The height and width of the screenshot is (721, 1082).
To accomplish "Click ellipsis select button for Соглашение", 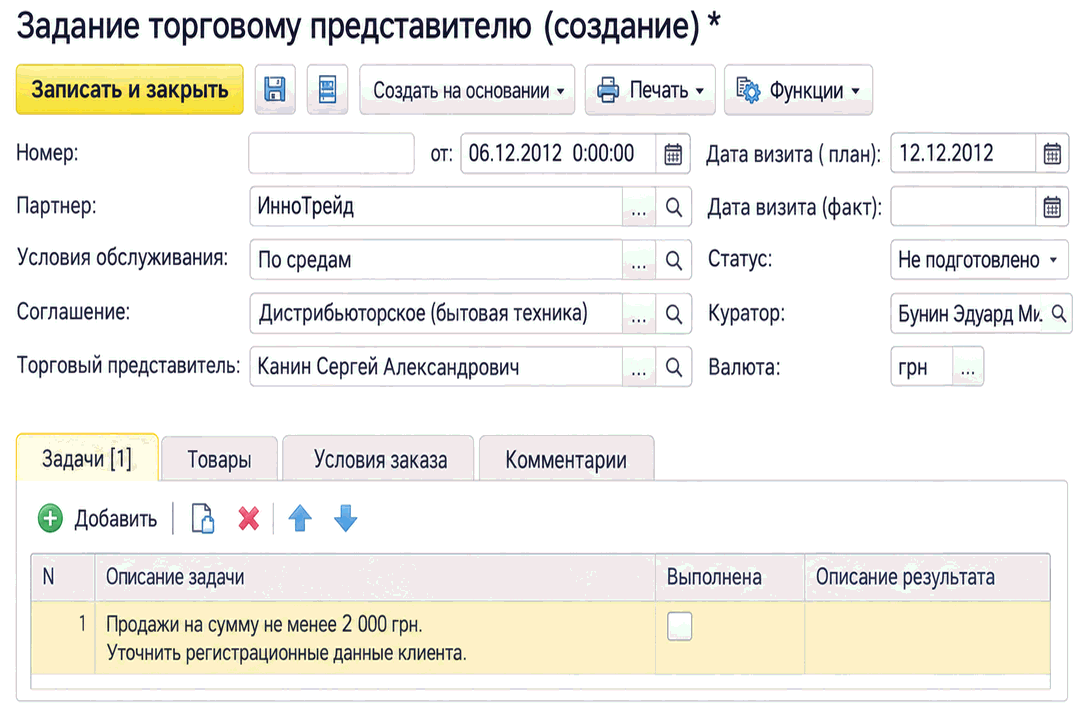I will (x=639, y=314).
